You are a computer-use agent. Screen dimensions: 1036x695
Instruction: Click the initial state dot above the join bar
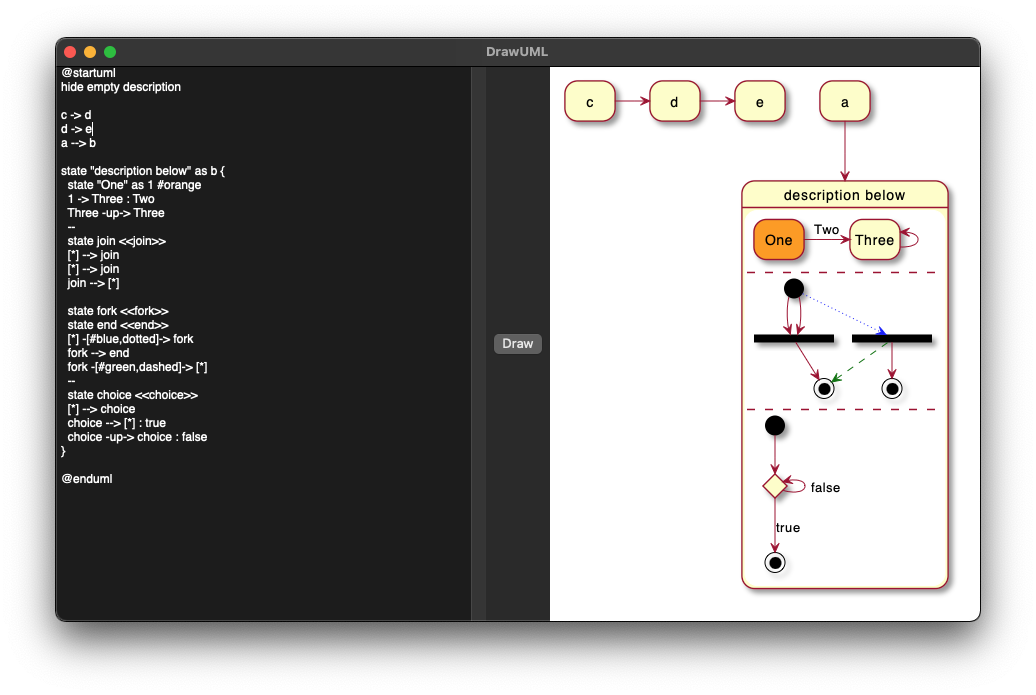tap(794, 288)
